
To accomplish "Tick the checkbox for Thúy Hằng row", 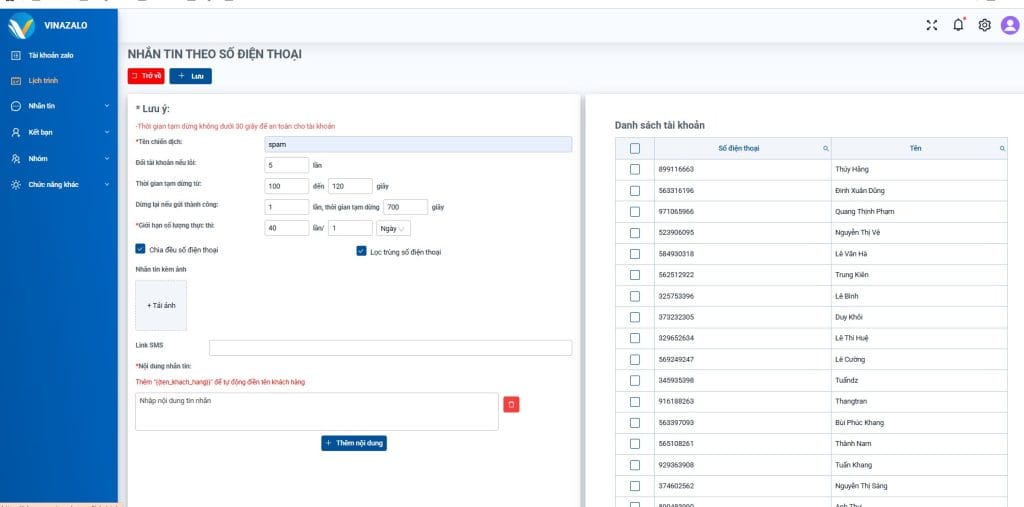I will (634, 169).
